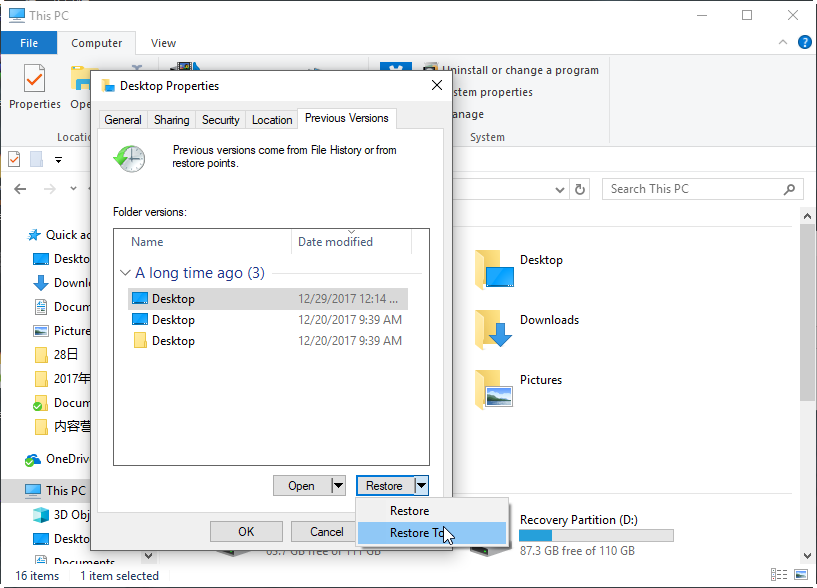Click main pane scrollbar up arrow
Screen dimensions: 817x588
807,216
